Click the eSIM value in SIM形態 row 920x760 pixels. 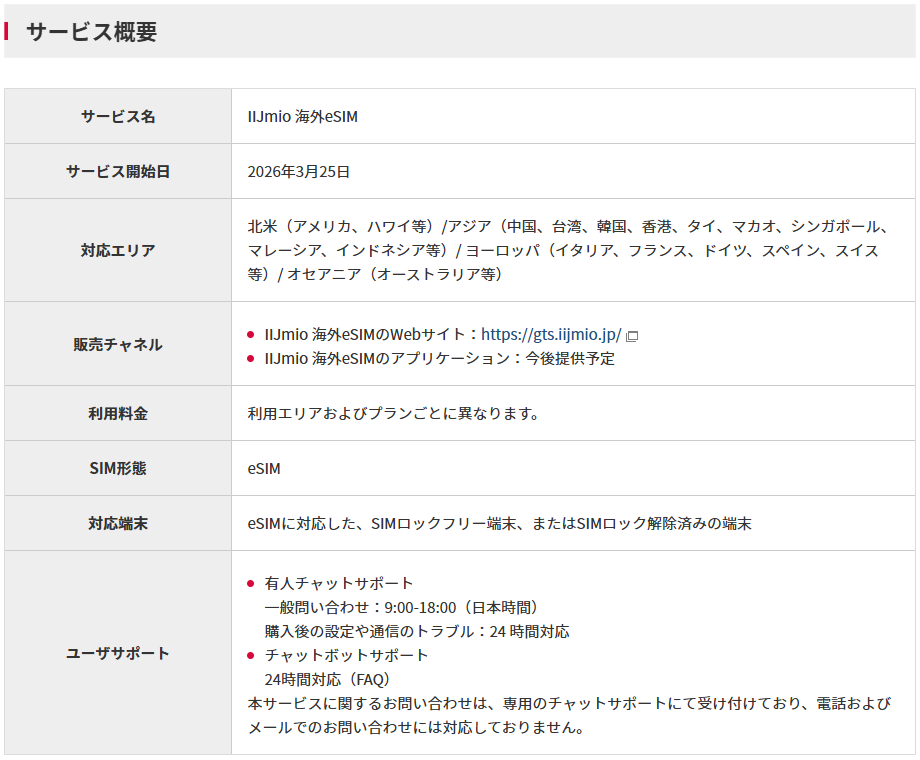click(x=264, y=469)
